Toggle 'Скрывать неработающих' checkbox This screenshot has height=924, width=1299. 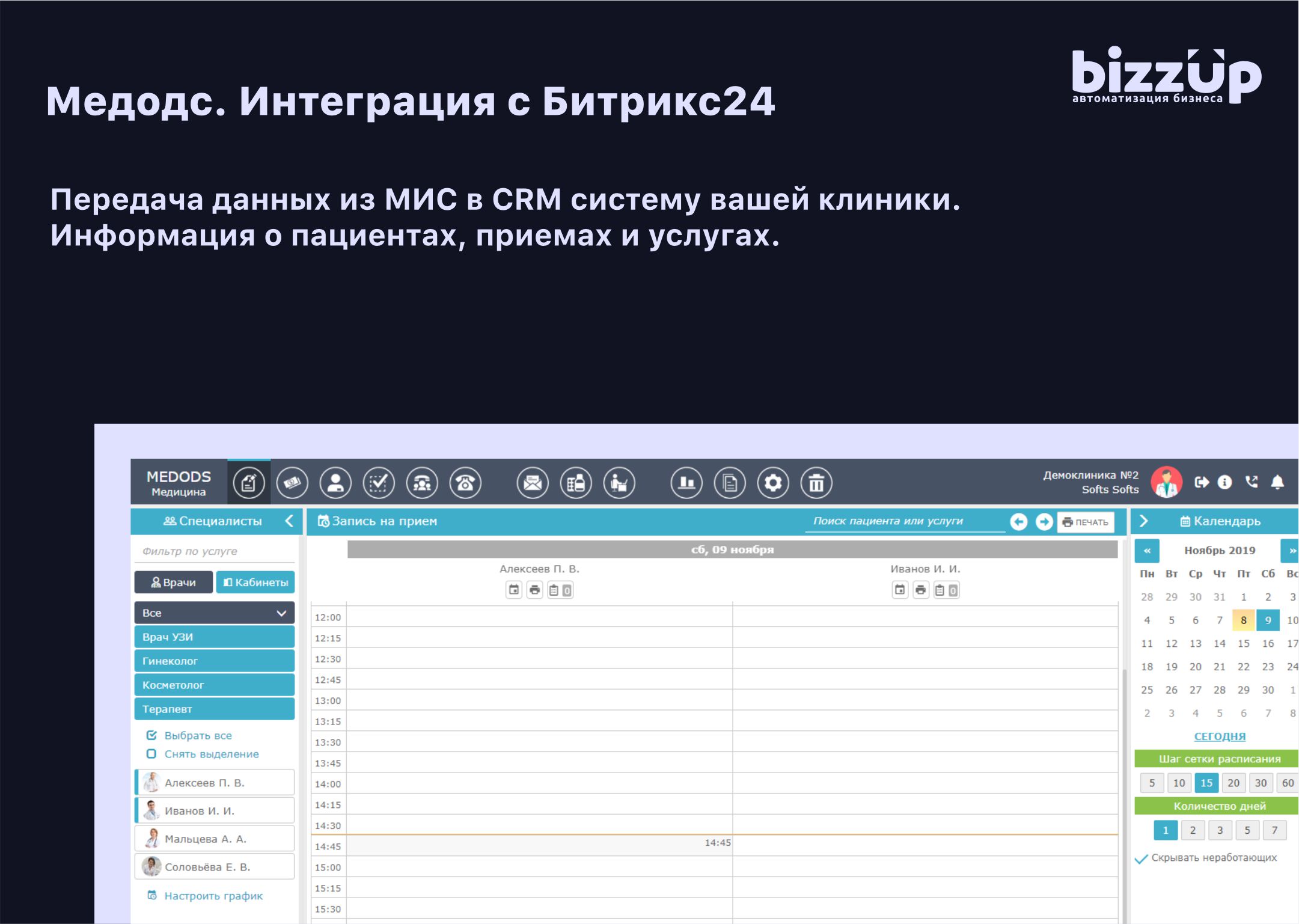1141,858
